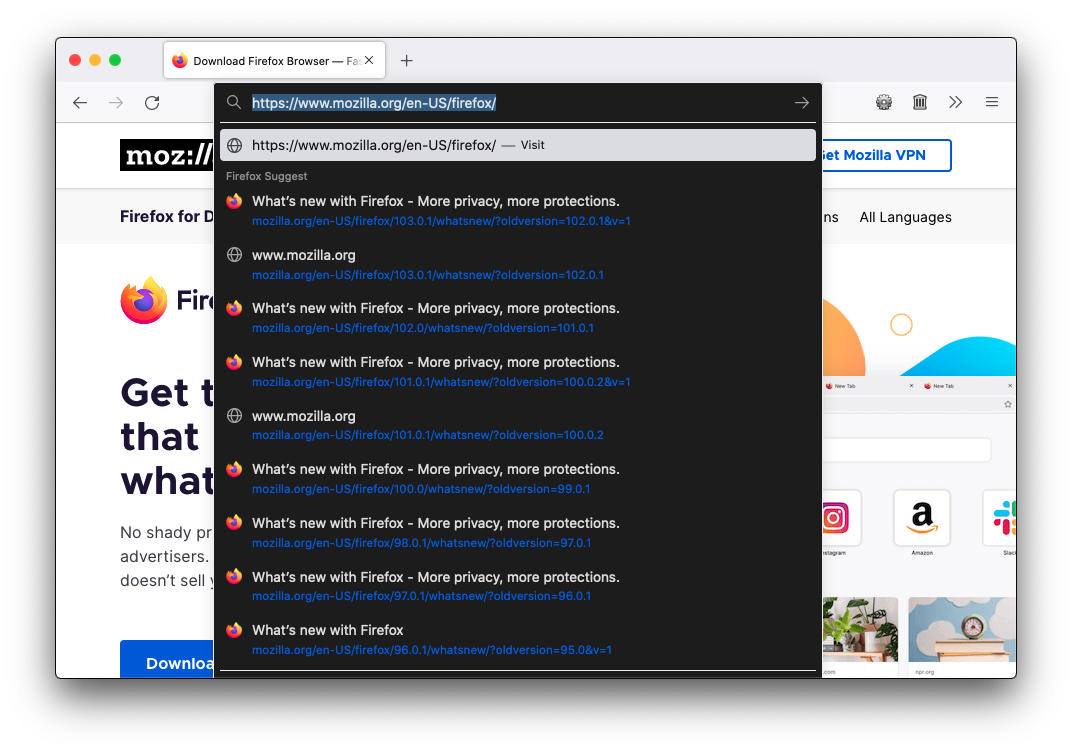This screenshot has height=752, width=1072.
Task: Click Firefox icon beside 101.0.1 &v=1 suggestion
Action: pos(234,362)
